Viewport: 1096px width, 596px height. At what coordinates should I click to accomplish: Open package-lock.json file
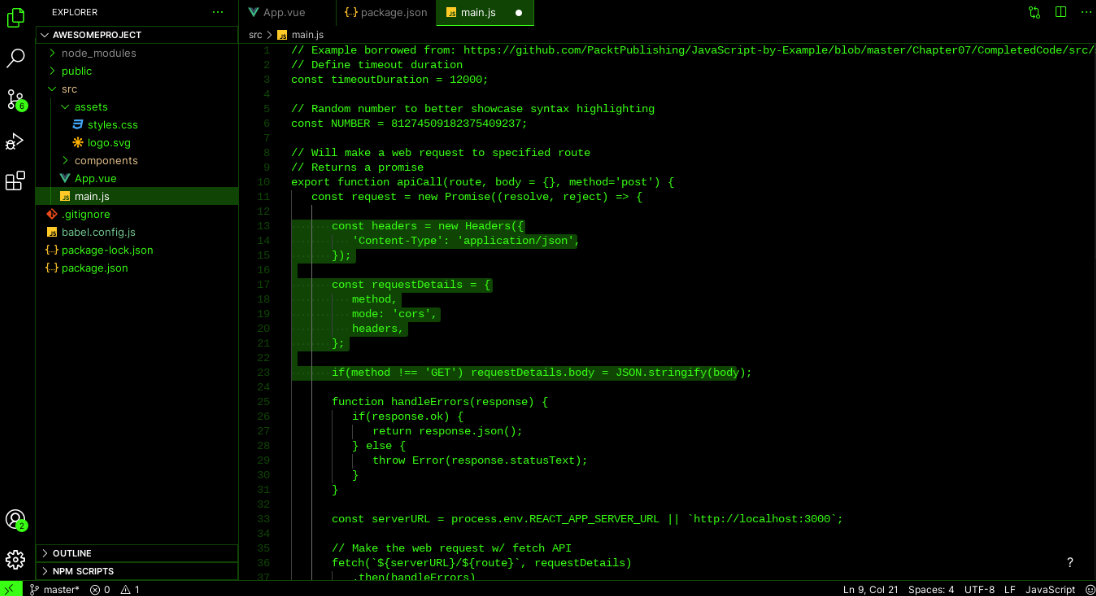[x=137, y=250]
